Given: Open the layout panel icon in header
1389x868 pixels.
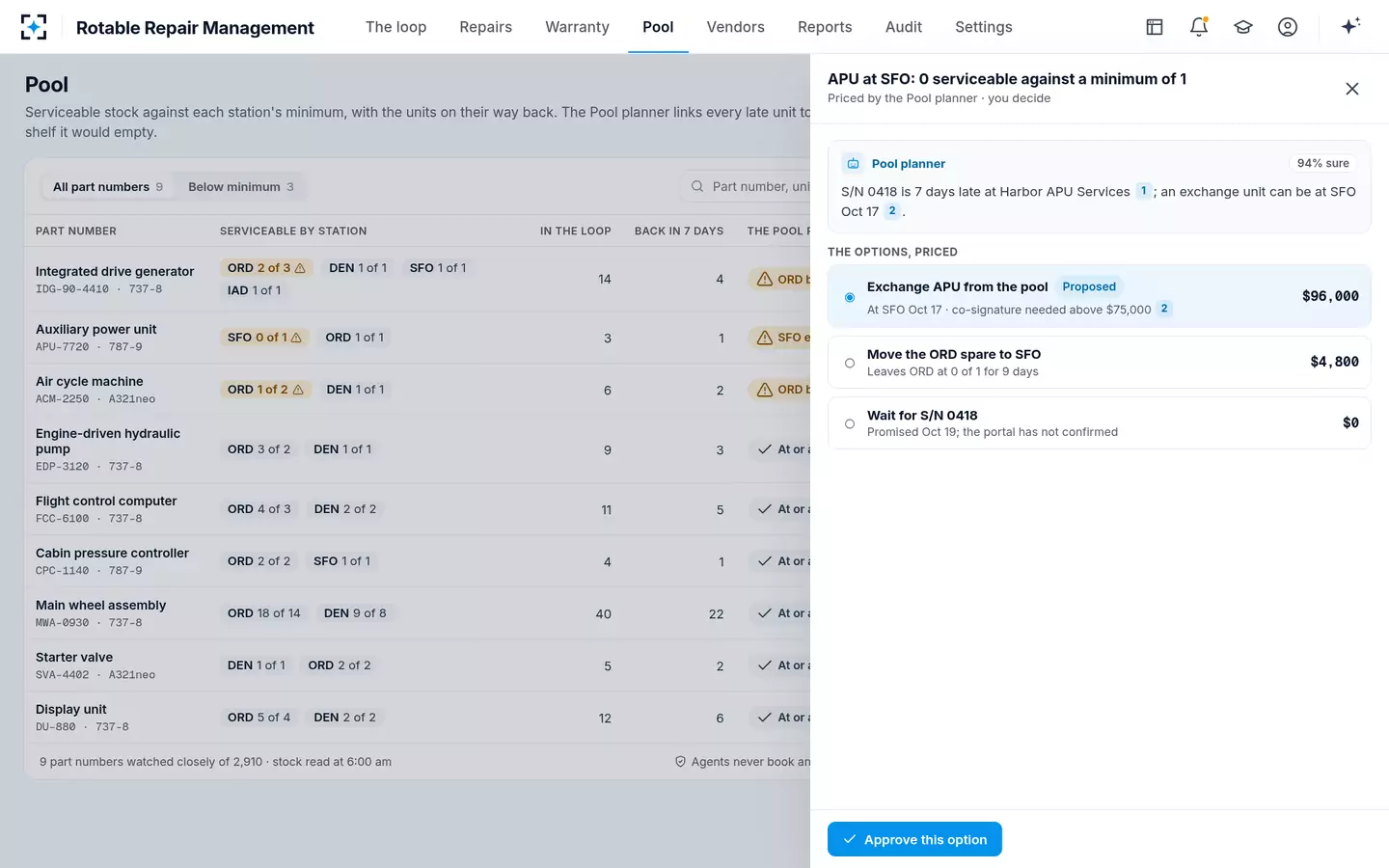Looking at the screenshot, I should (x=1155, y=27).
